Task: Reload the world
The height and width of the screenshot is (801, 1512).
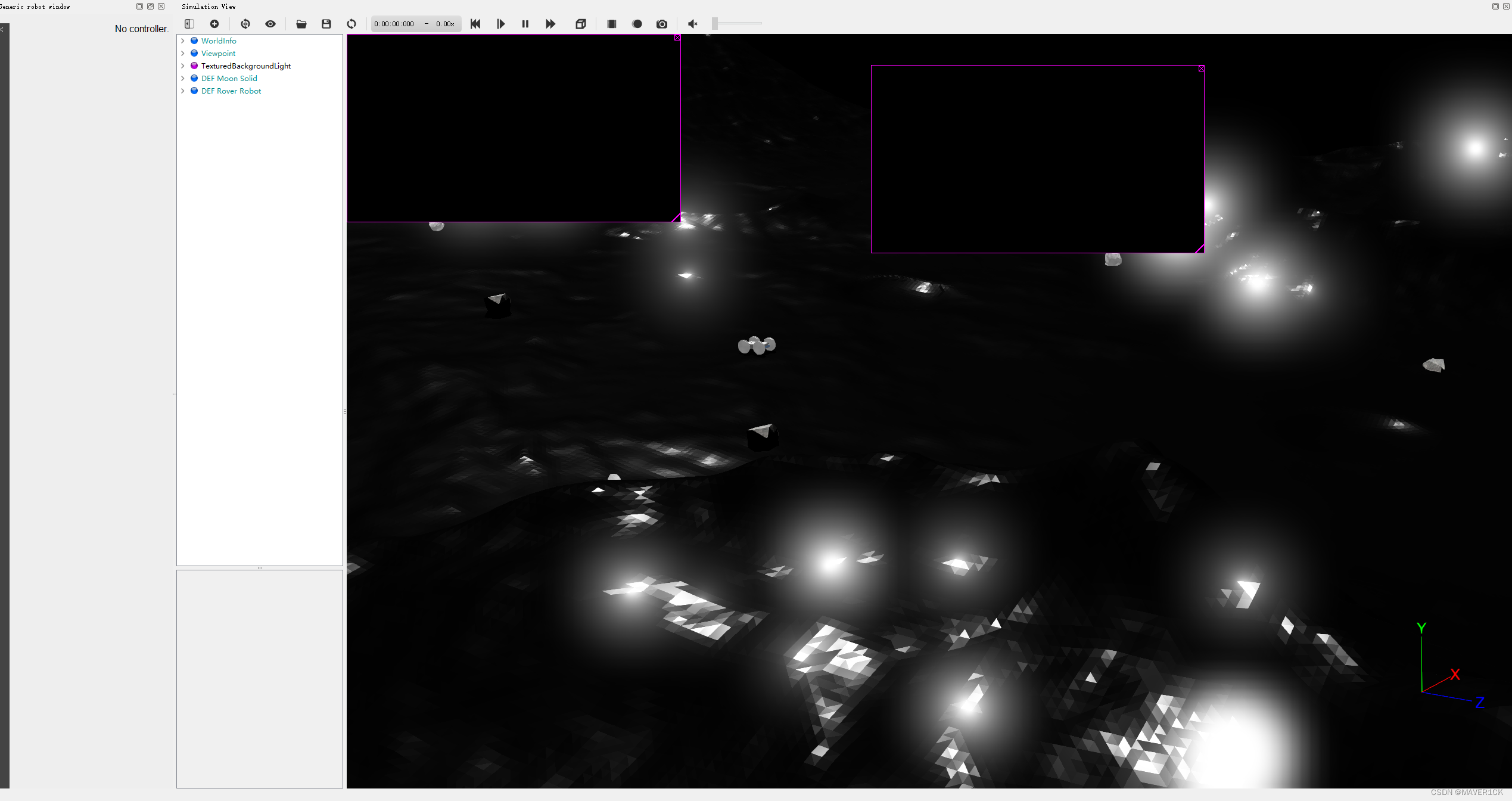Action: click(x=351, y=24)
